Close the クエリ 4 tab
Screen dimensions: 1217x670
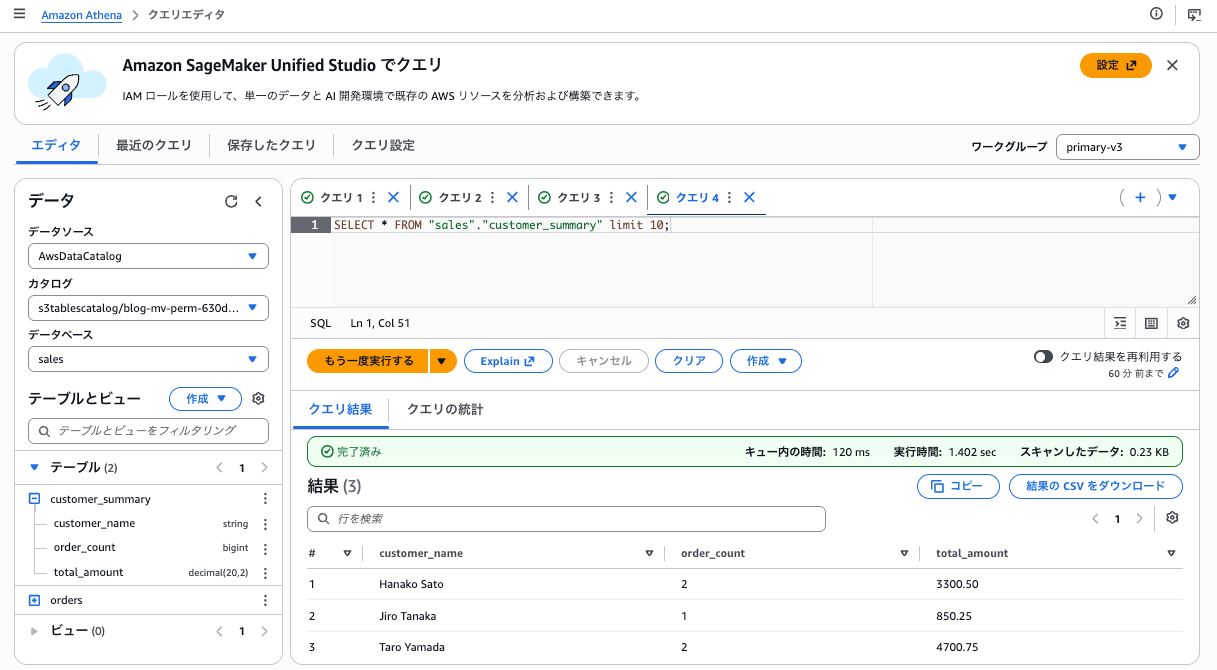(x=749, y=198)
